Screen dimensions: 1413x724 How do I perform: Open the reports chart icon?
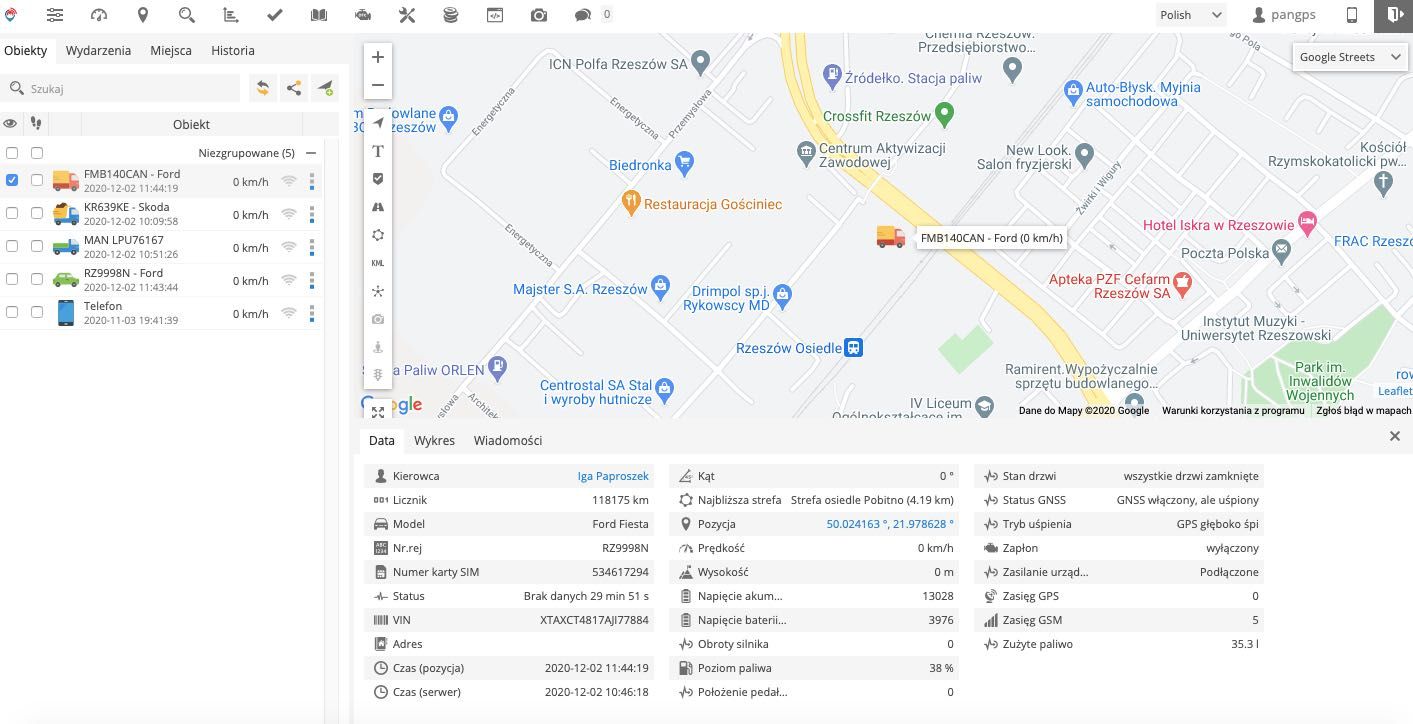pos(231,15)
